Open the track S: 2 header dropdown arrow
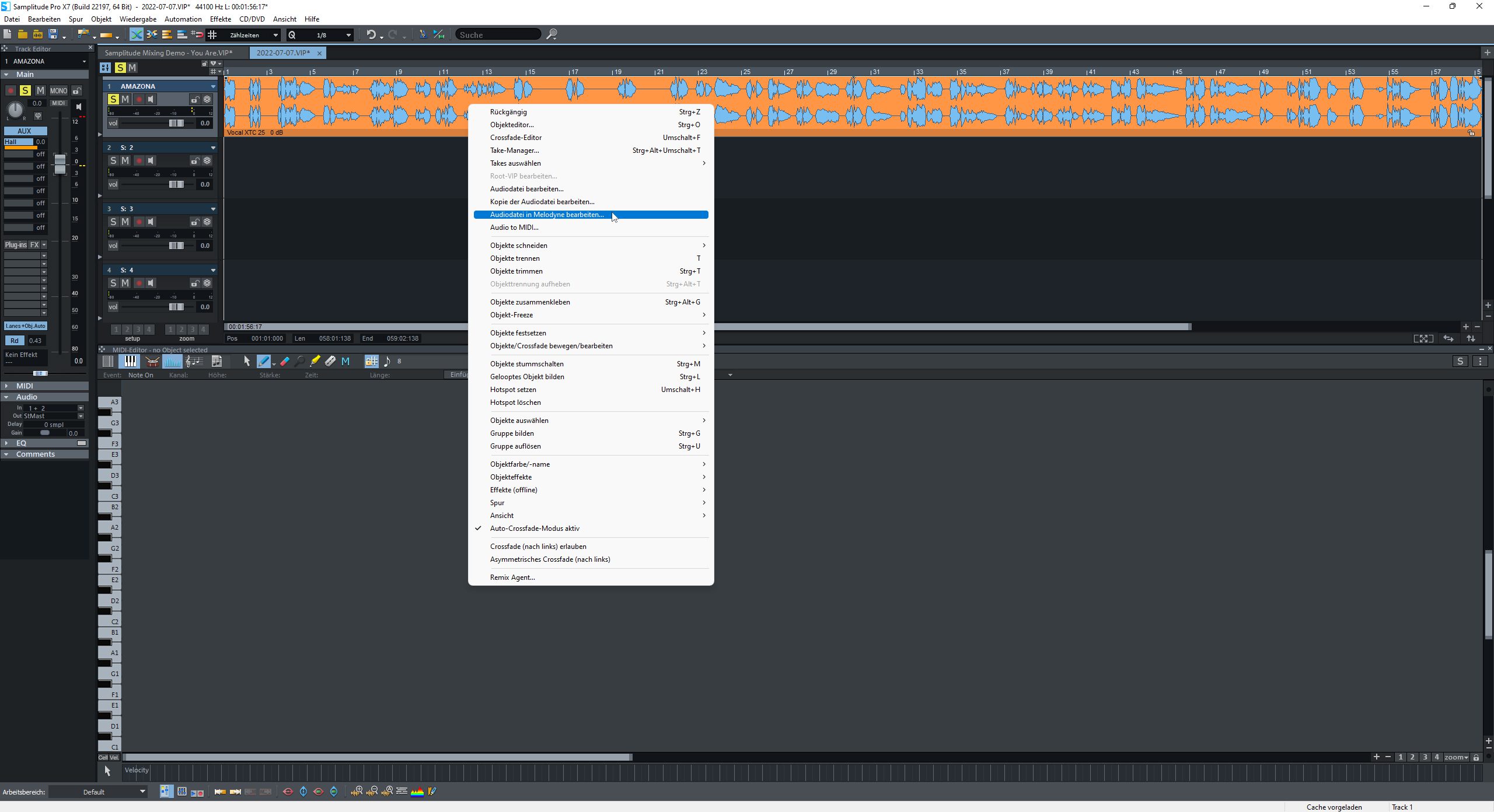Screen dimensions: 1494x812 tap(213, 148)
